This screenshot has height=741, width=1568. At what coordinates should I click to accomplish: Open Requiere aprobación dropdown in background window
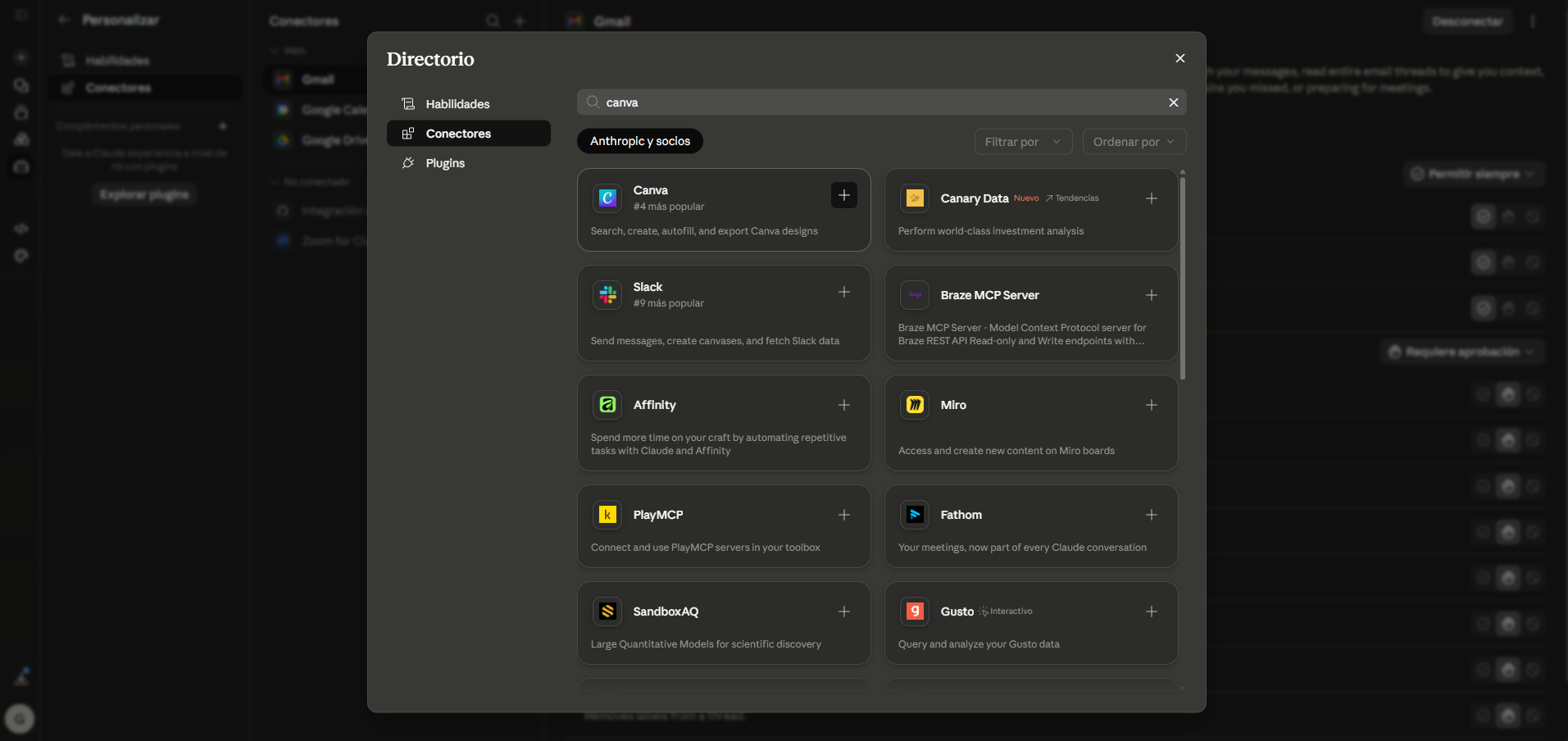pyautogui.click(x=1463, y=352)
